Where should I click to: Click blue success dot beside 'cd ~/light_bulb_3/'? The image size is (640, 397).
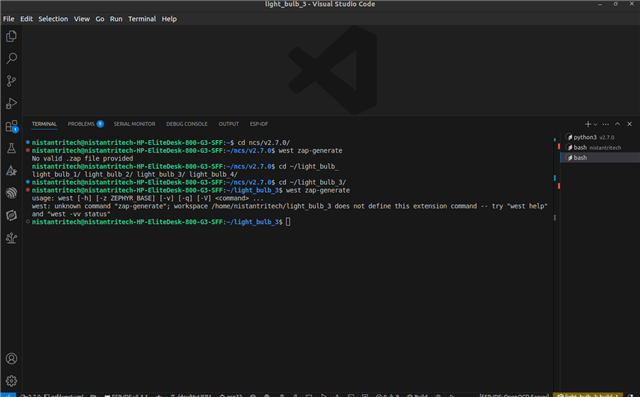(x=28, y=182)
